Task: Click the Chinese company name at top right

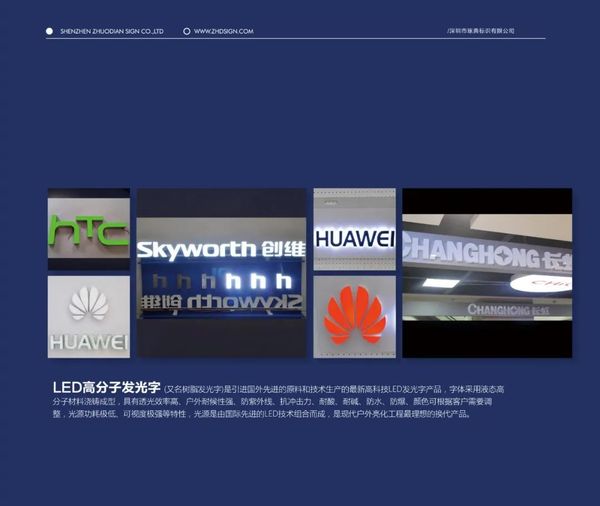Action: coord(481,31)
